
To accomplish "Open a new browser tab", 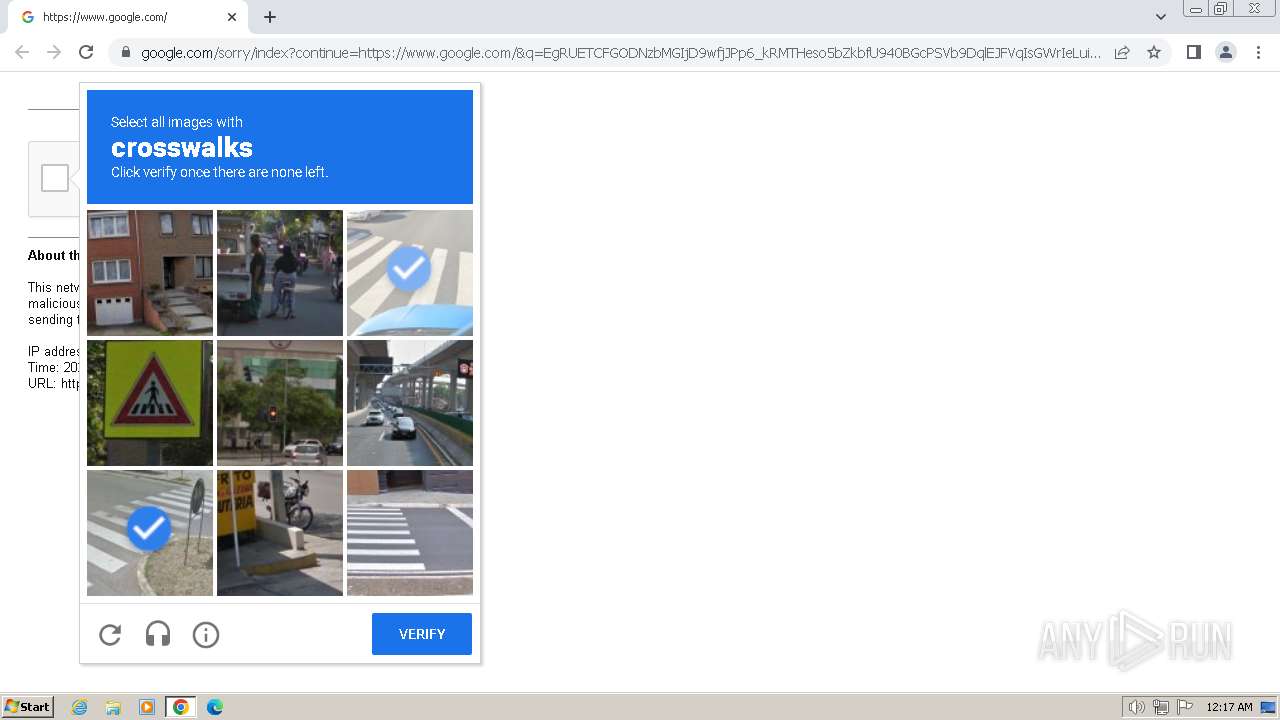I will tap(270, 17).
